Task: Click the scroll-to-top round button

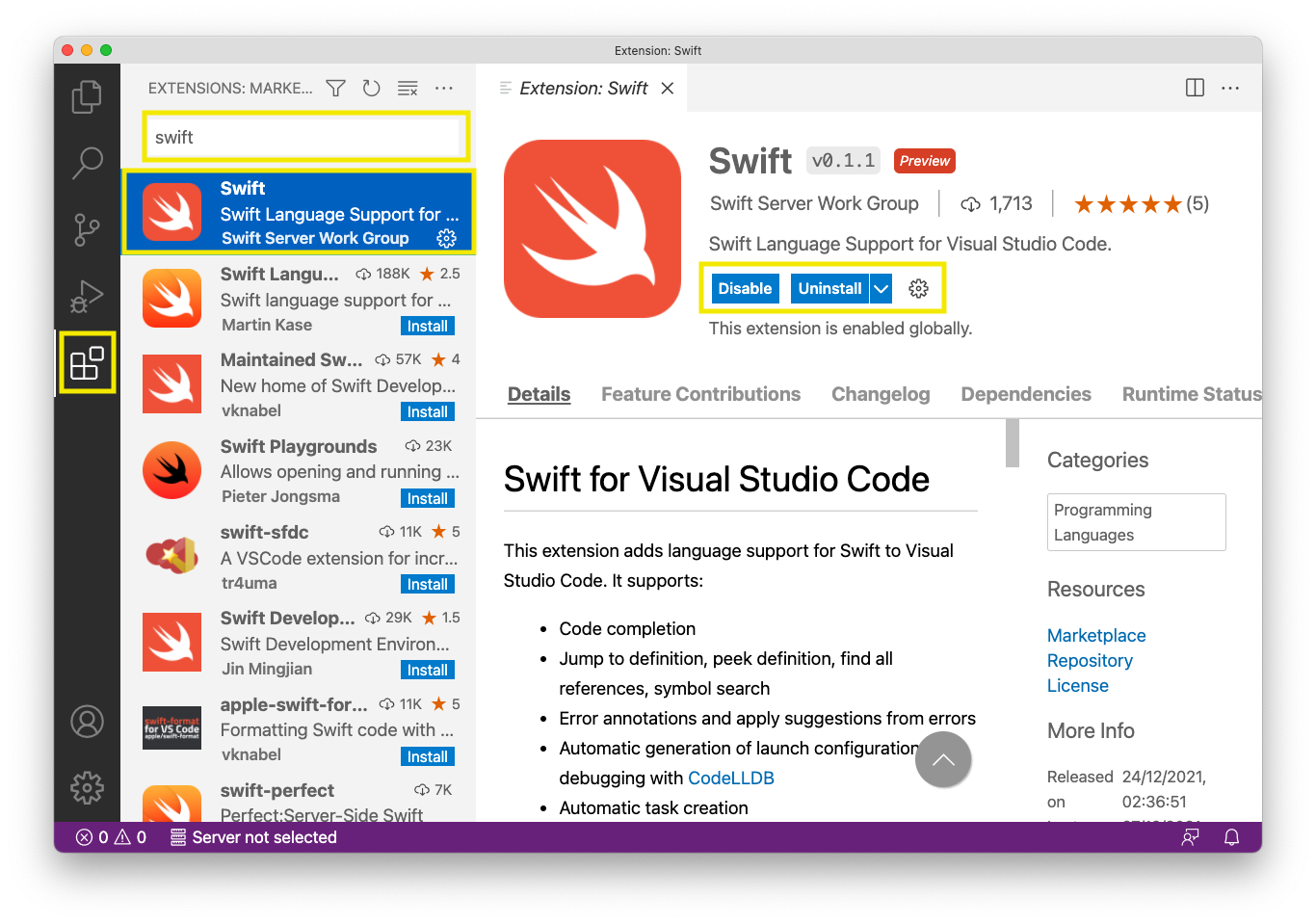Action: (943, 759)
